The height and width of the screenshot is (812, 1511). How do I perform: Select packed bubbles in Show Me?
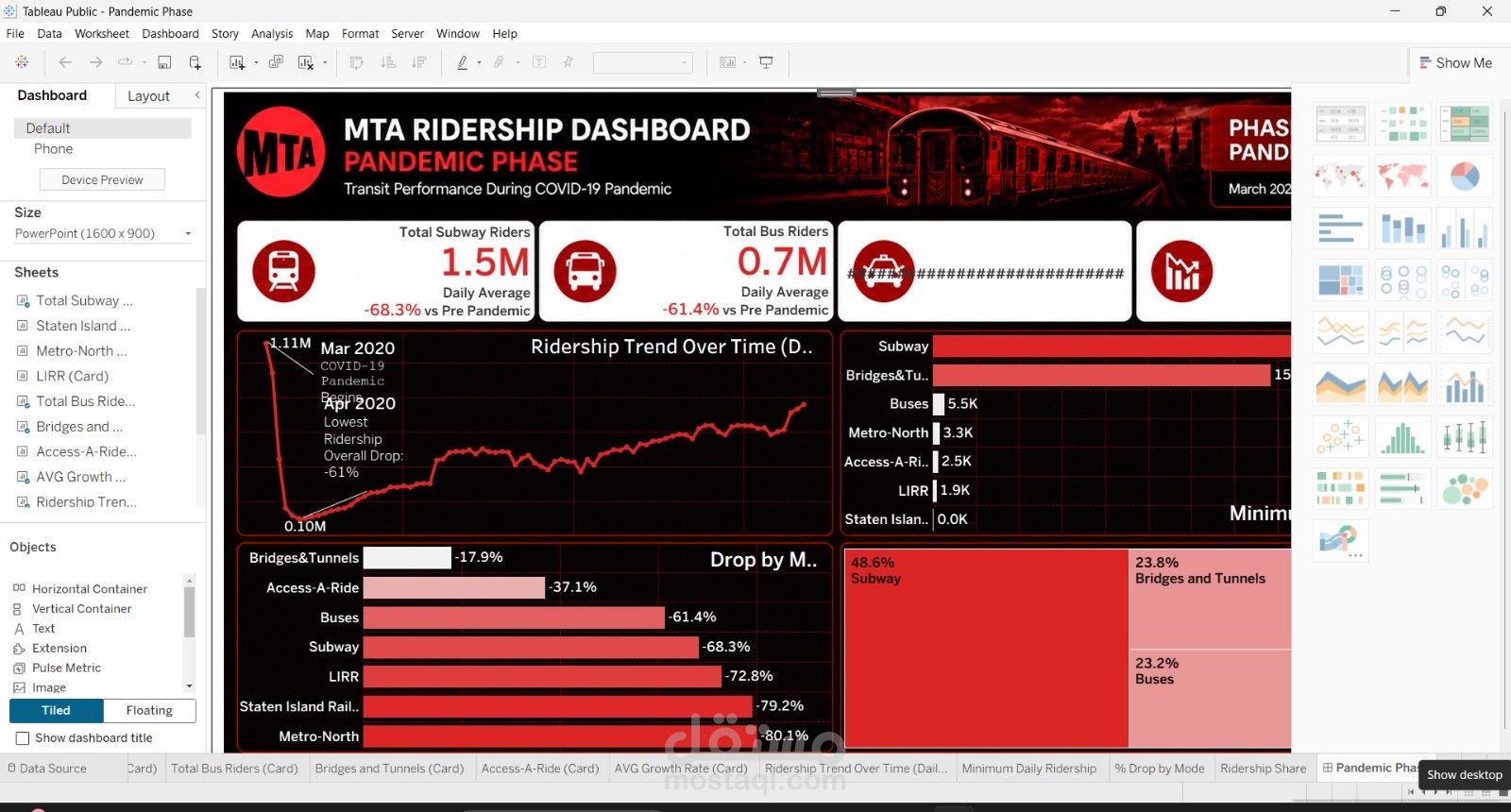point(1465,489)
